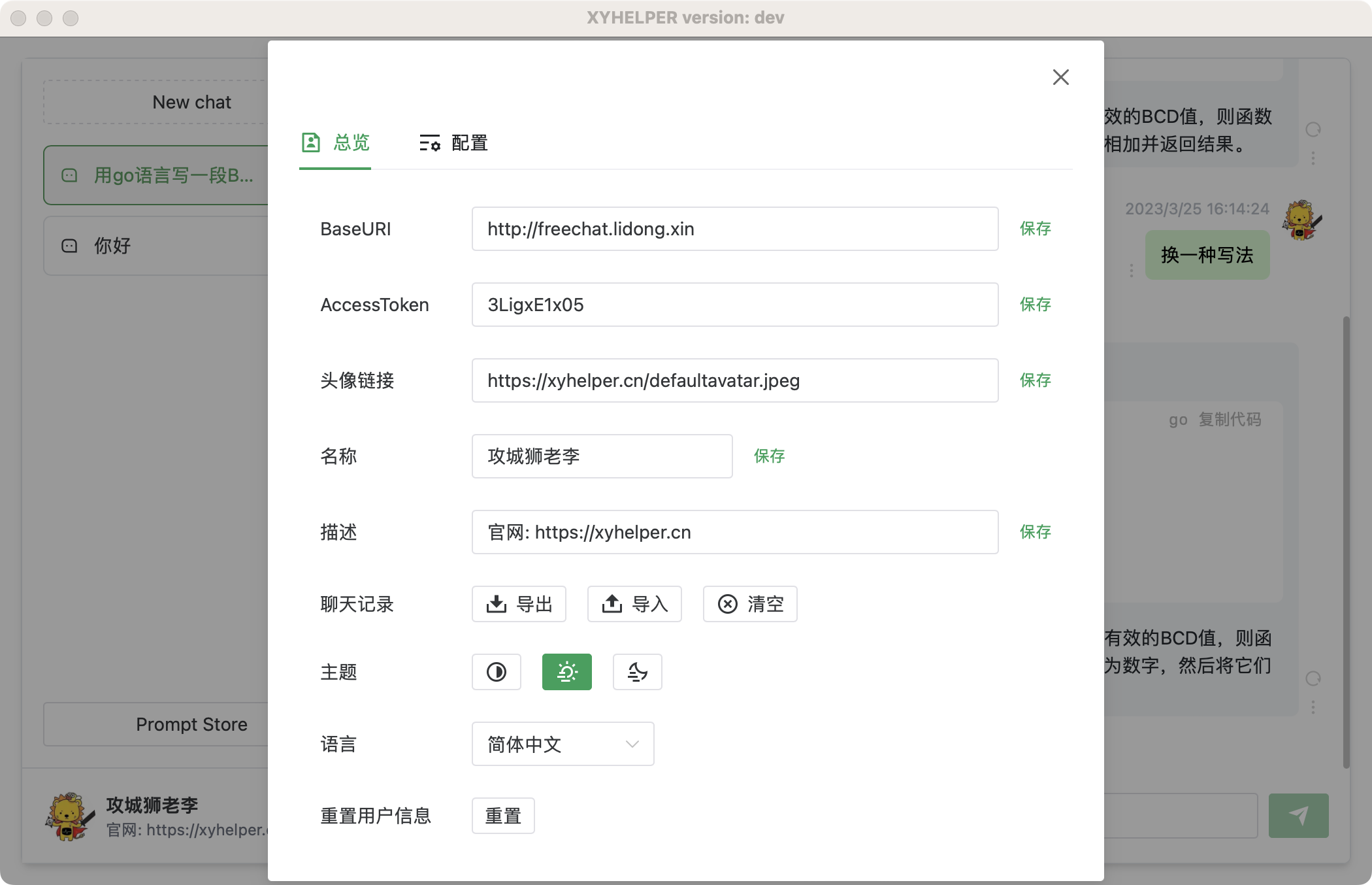1372x885 pixels.
Task: Save the BaseURI with 保存
Action: click(x=1035, y=229)
